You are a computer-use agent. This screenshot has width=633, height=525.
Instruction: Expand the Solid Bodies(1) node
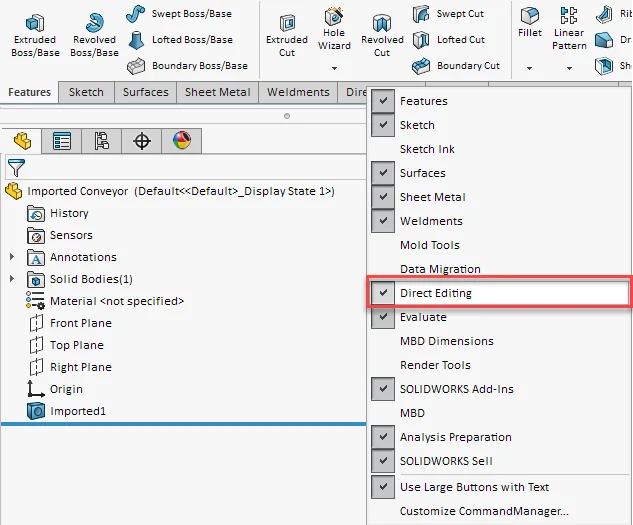[12, 279]
